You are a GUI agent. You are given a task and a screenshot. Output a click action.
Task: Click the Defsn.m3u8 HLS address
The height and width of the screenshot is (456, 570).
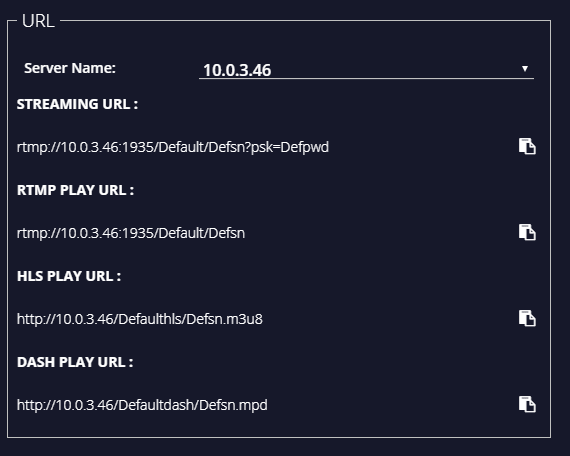pos(140,319)
